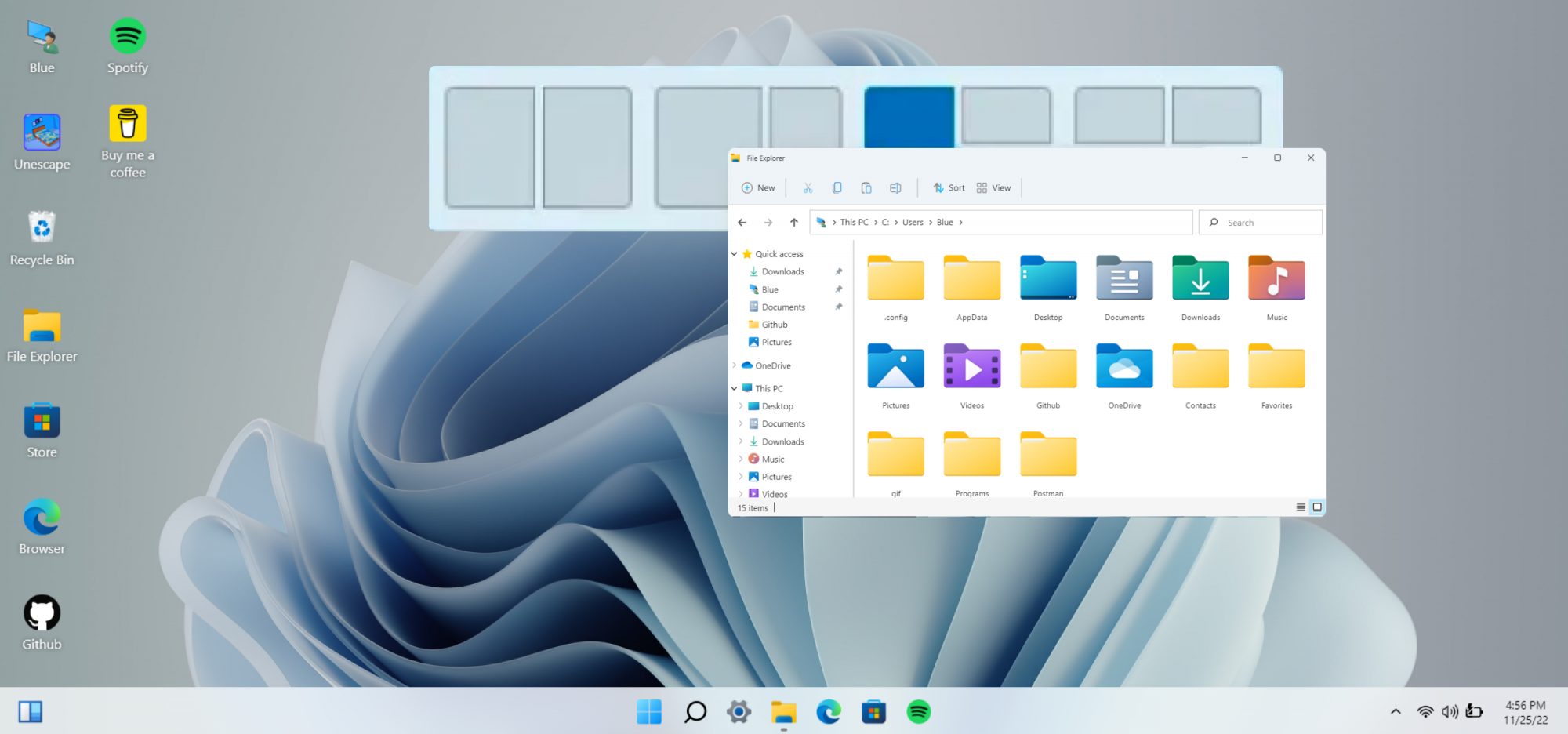Image resolution: width=1568 pixels, height=734 pixels.
Task: Open the Favorites folder
Action: coord(1276,376)
